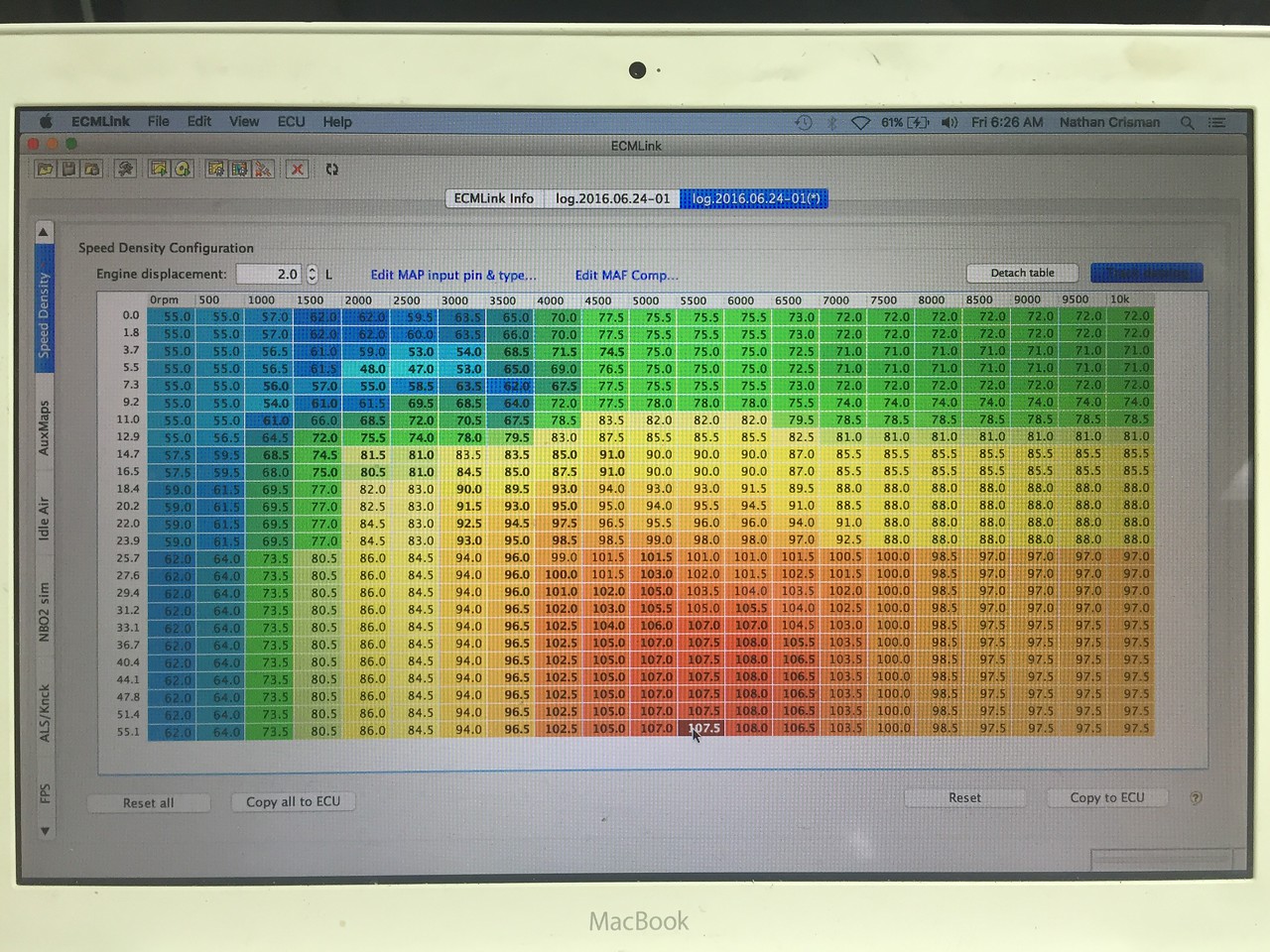Viewport: 1270px width, 952px height.
Task: Click the Engine displacement stepper arrows
Action: point(313,274)
